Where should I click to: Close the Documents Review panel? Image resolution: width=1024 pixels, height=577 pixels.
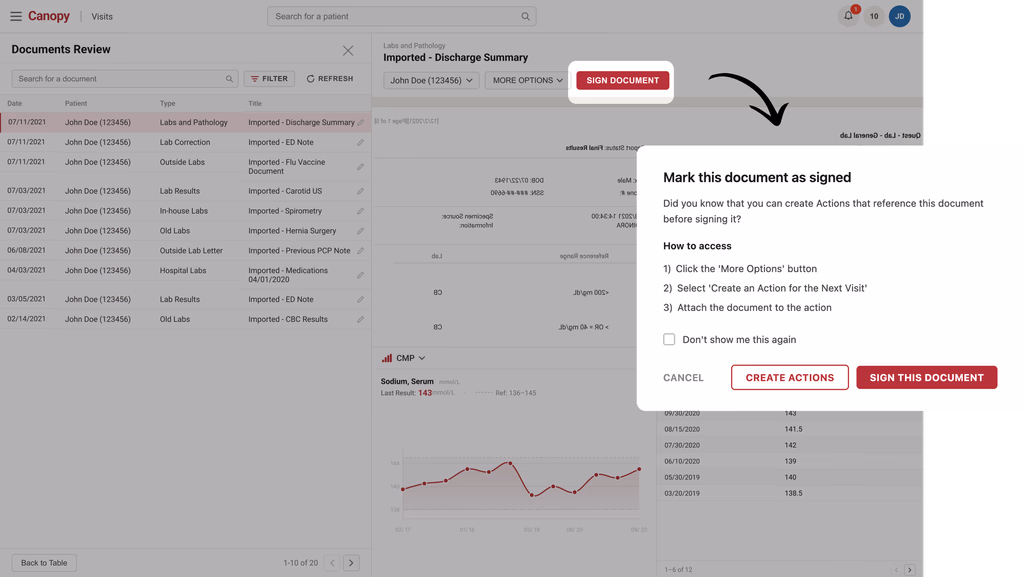[x=348, y=50]
